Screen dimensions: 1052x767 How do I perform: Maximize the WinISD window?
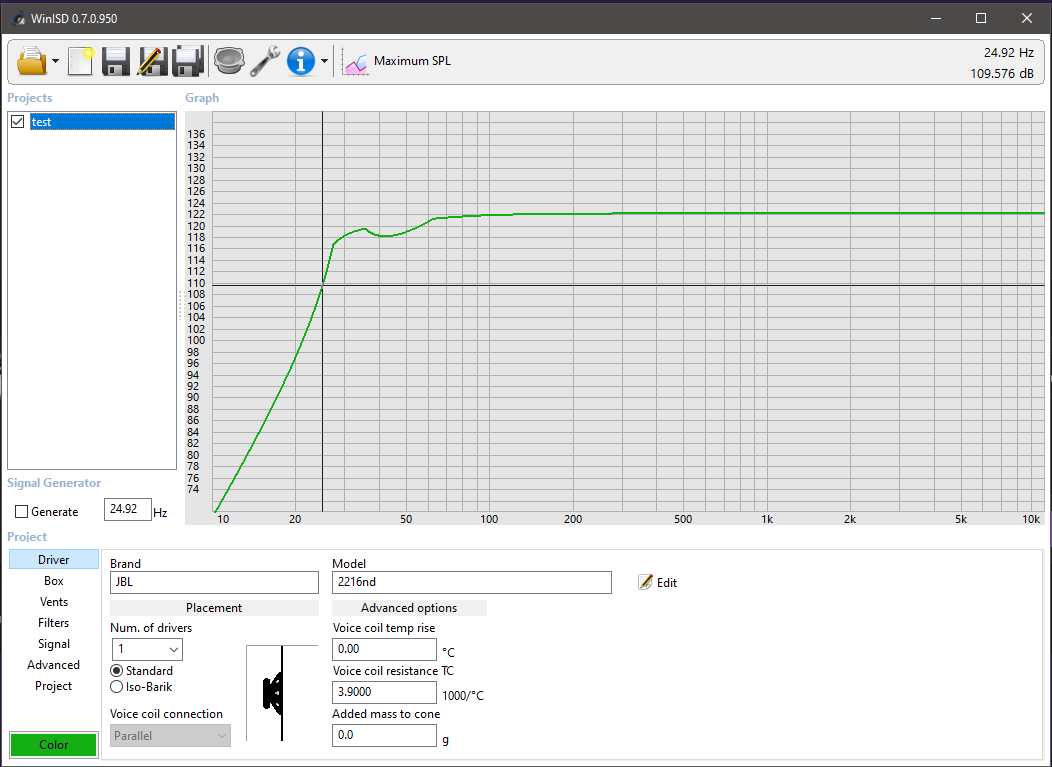pos(981,18)
